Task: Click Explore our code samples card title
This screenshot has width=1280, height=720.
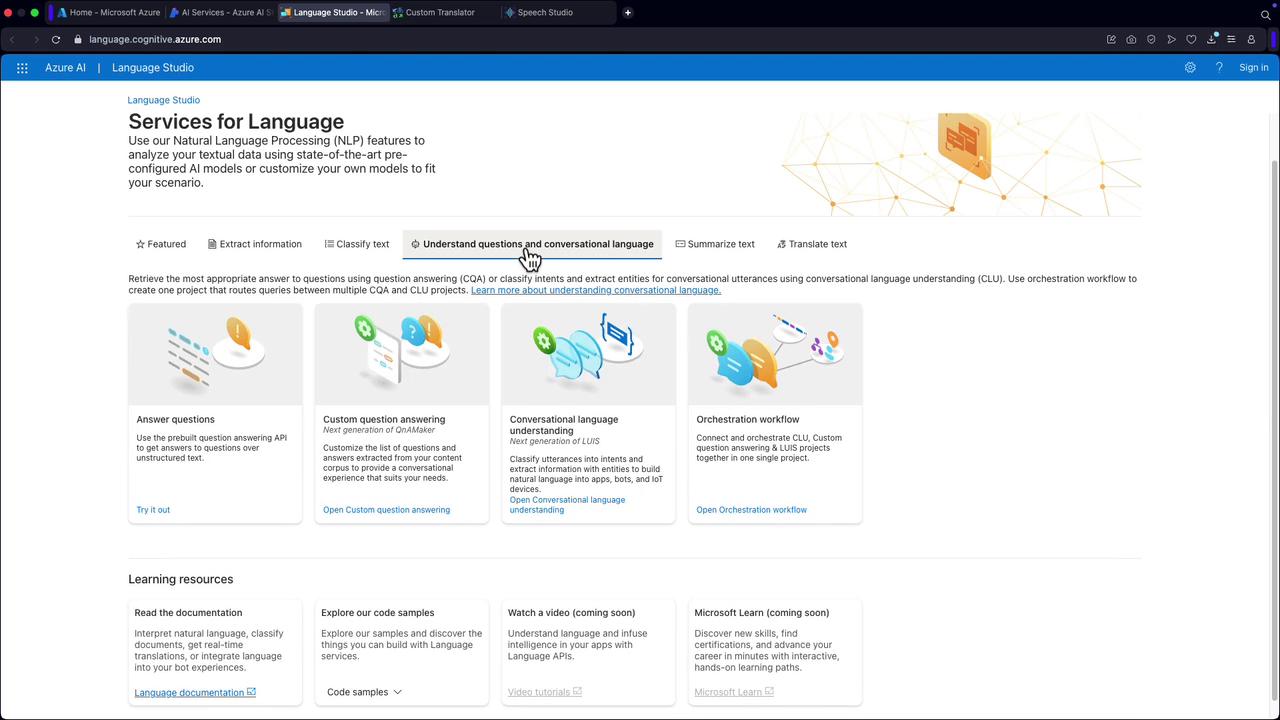Action: [377, 613]
